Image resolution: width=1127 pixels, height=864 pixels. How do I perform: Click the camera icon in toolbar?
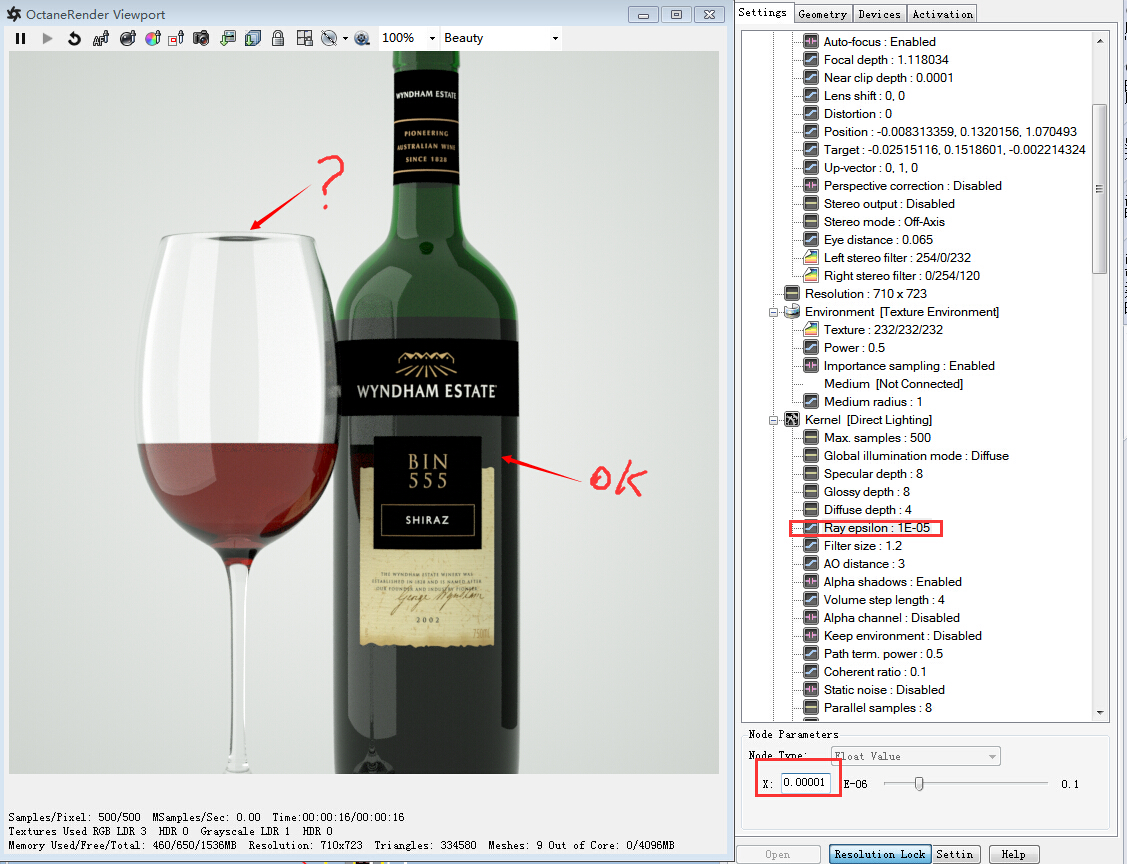pyautogui.click(x=201, y=39)
